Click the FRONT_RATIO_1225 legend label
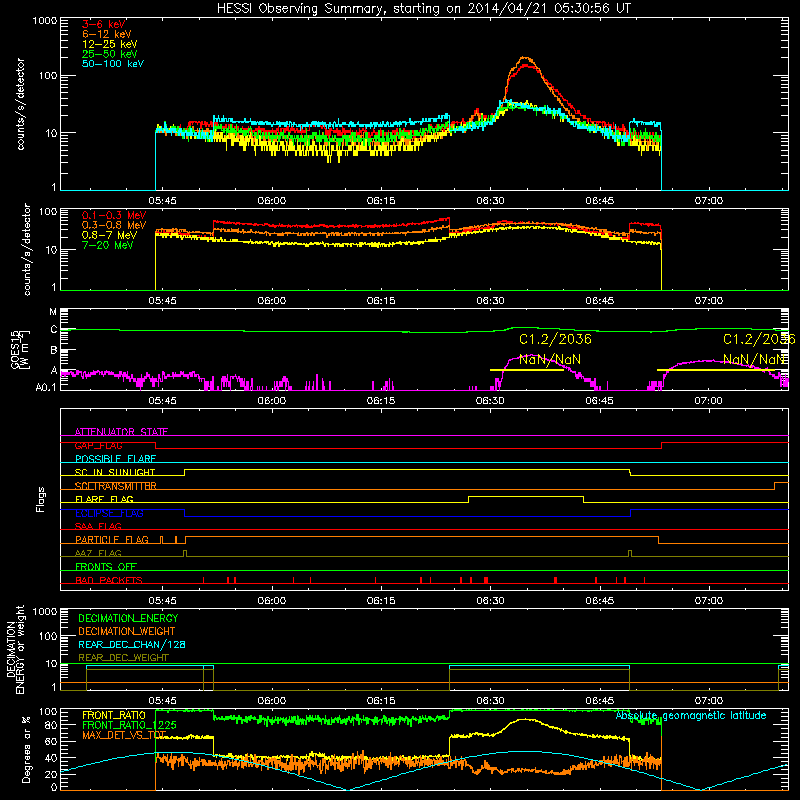The width and height of the screenshot is (800, 800). (129, 726)
